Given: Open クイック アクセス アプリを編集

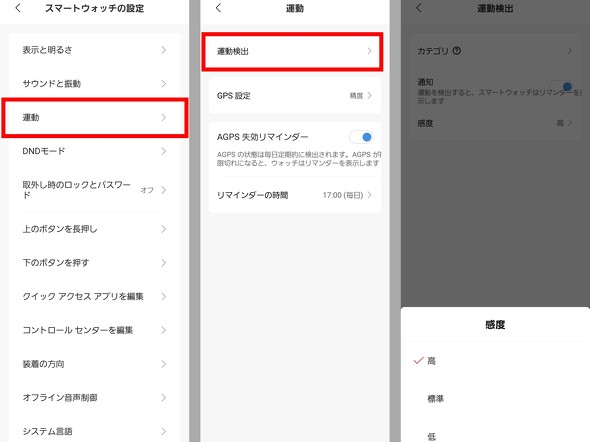Looking at the screenshot, I should 94,296.
